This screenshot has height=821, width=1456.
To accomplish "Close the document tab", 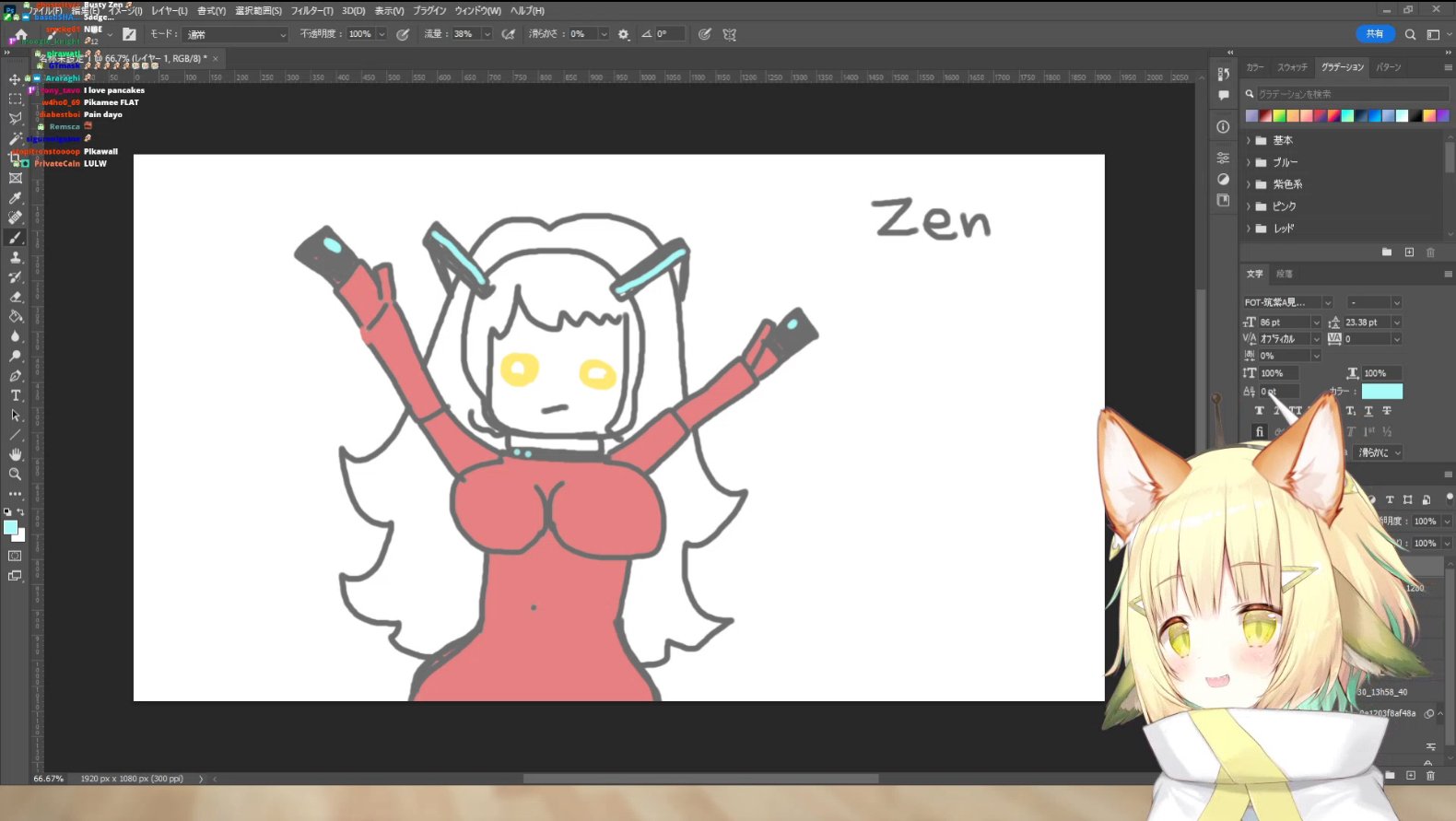I will click(x=216, y=59).
